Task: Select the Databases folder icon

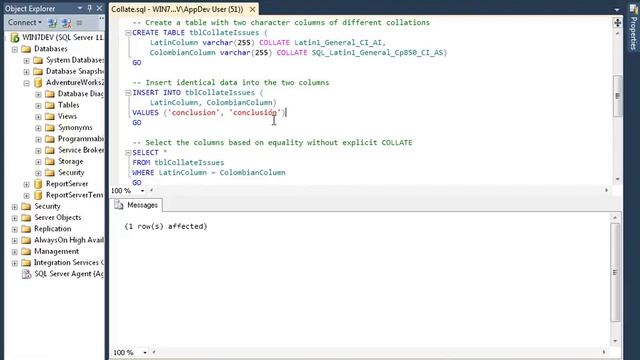Action: (x=26, y=49)
